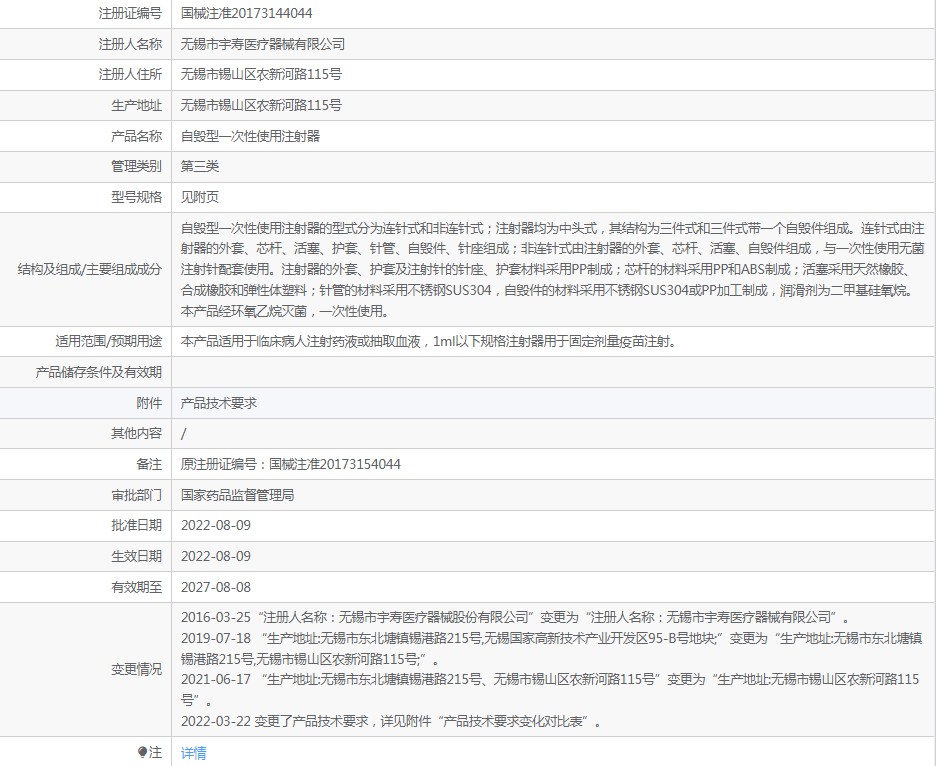939x766 pixels.
Task: Open the 详情 details link
Action: tap(193, 753)
